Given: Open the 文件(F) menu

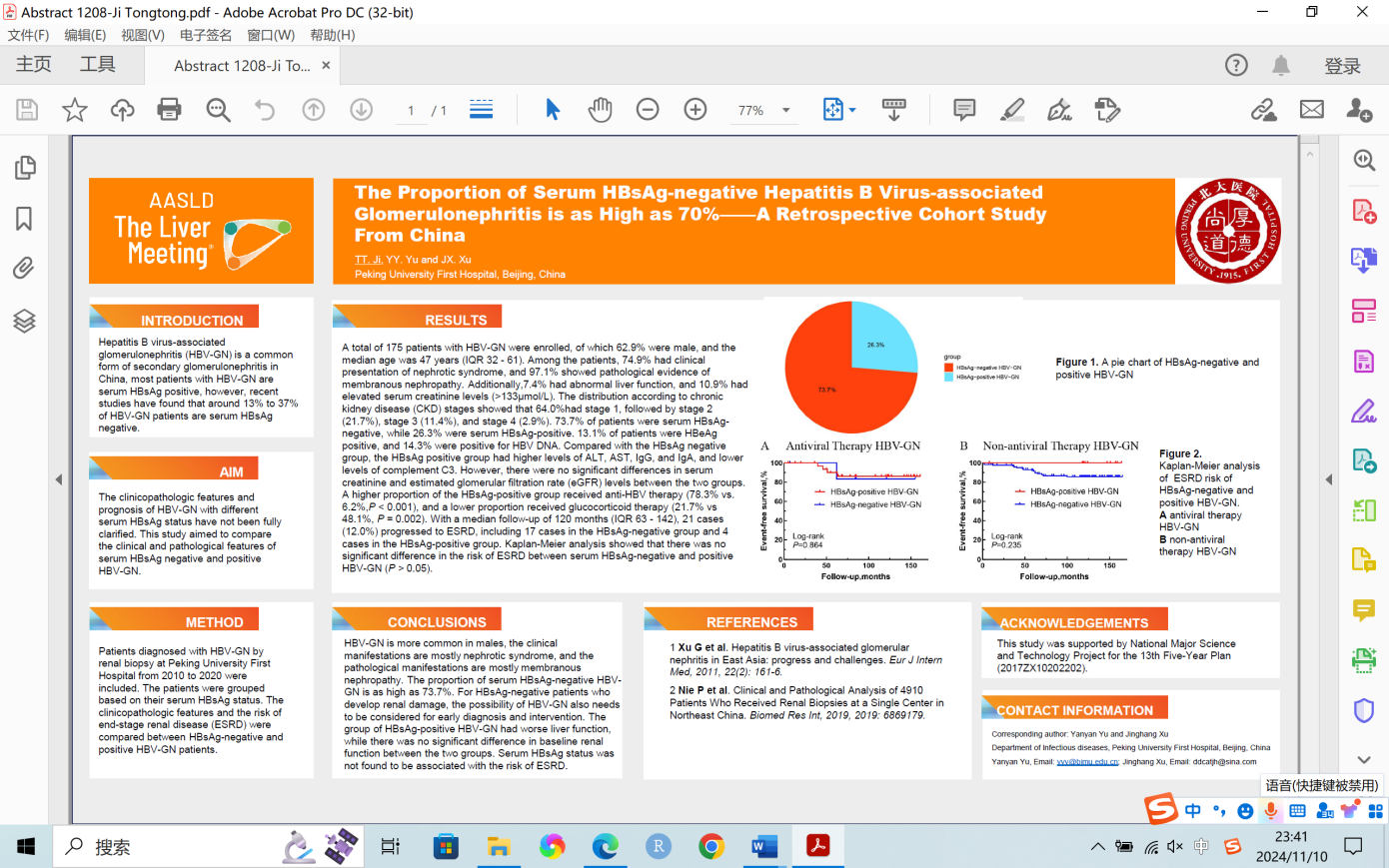Looking at the screenshot, I should pyautogui.click(x=28, y=35).
